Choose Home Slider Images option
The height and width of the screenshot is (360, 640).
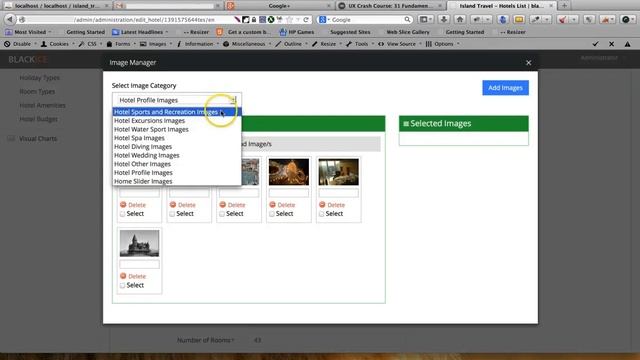177,181
